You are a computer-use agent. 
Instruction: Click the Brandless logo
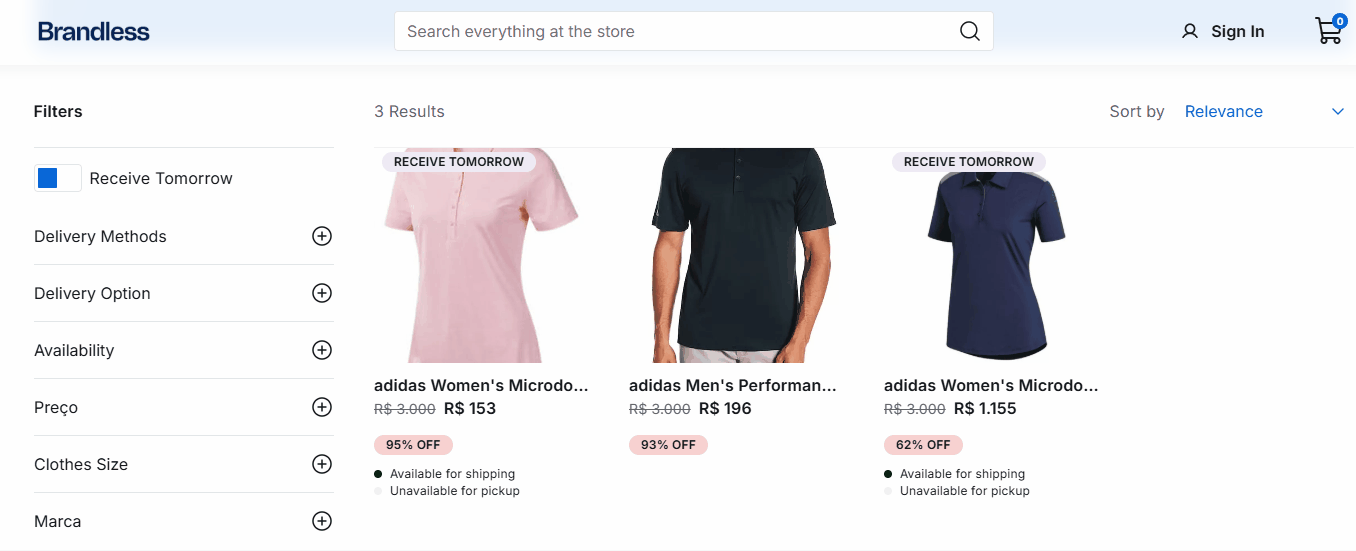tap(93, 31)
